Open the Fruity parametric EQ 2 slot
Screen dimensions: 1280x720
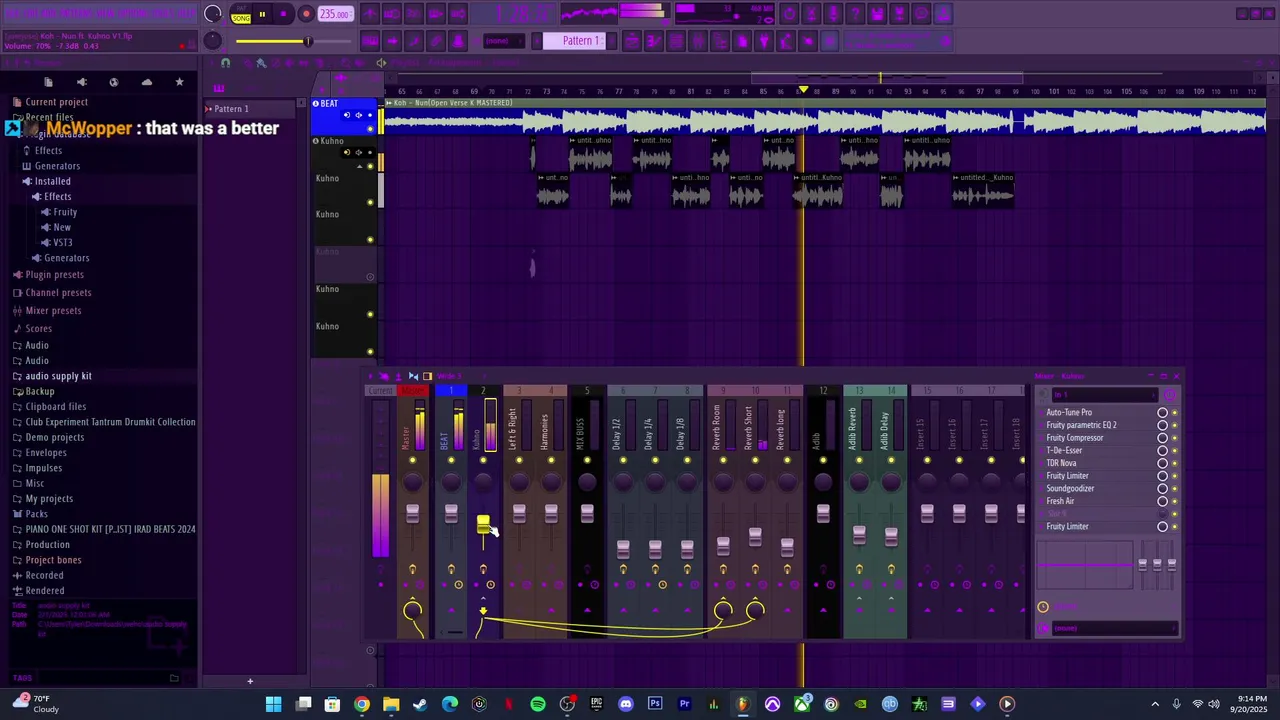point(1081,425)
